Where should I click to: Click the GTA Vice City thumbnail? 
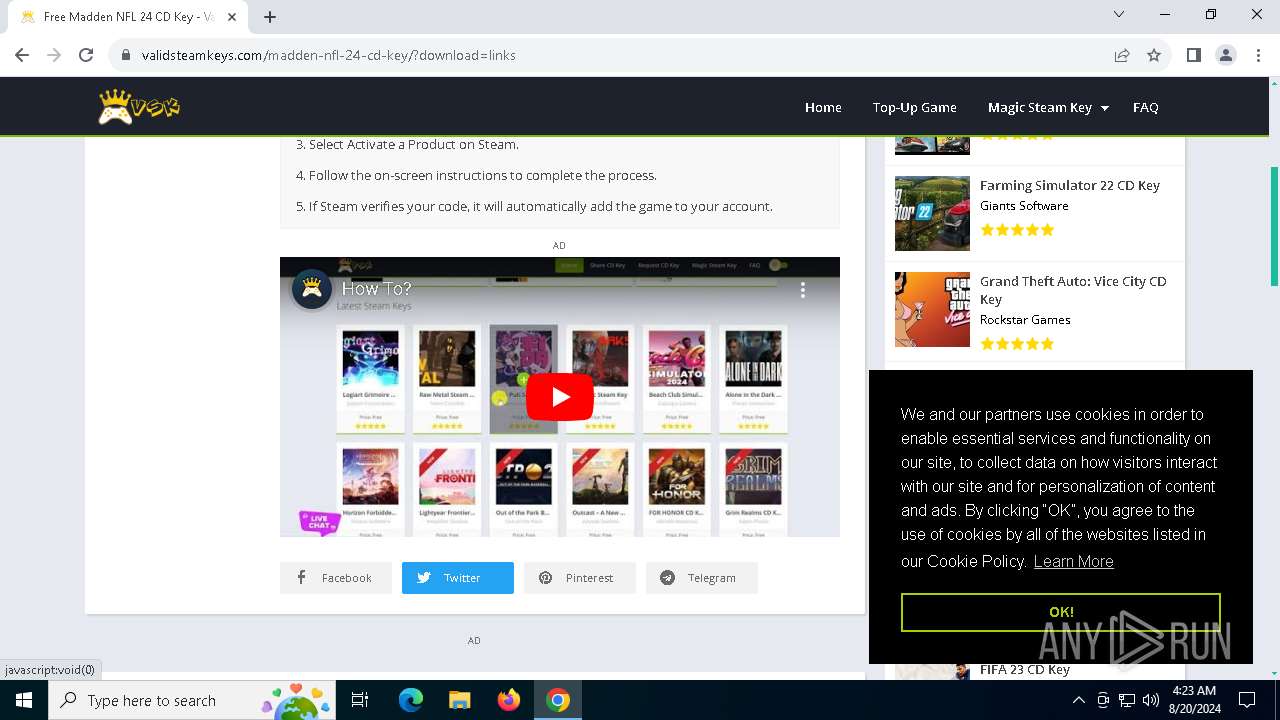932,309
